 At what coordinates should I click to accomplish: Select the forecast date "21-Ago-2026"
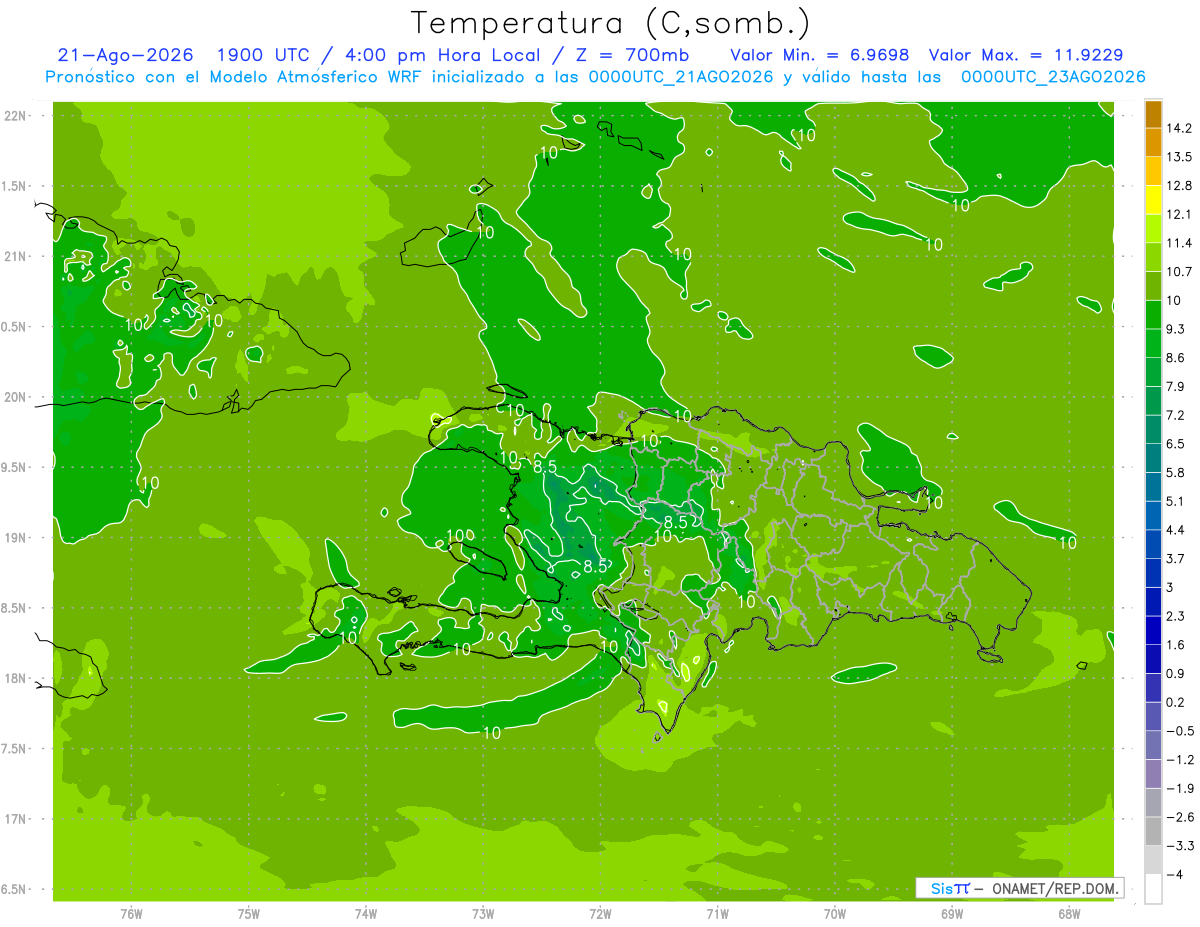coord(125,55)
